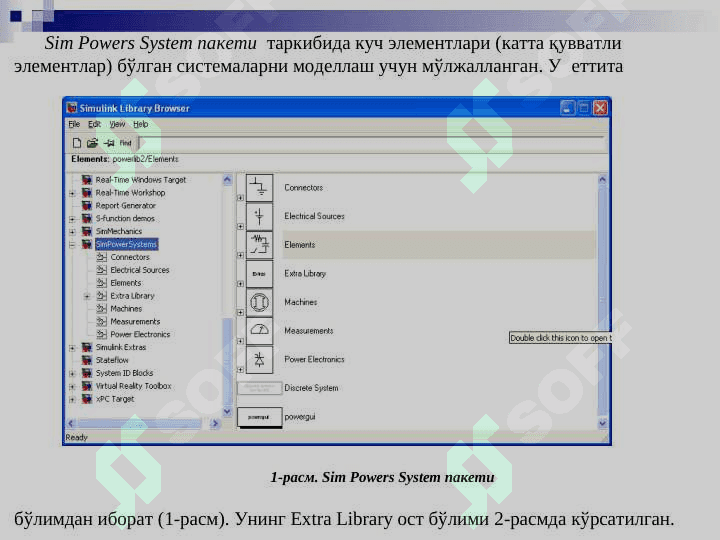The height and width of the screenshot is (540, 720).
Task: Click the tree pane scroll down arrow
Action: point(227,411)
